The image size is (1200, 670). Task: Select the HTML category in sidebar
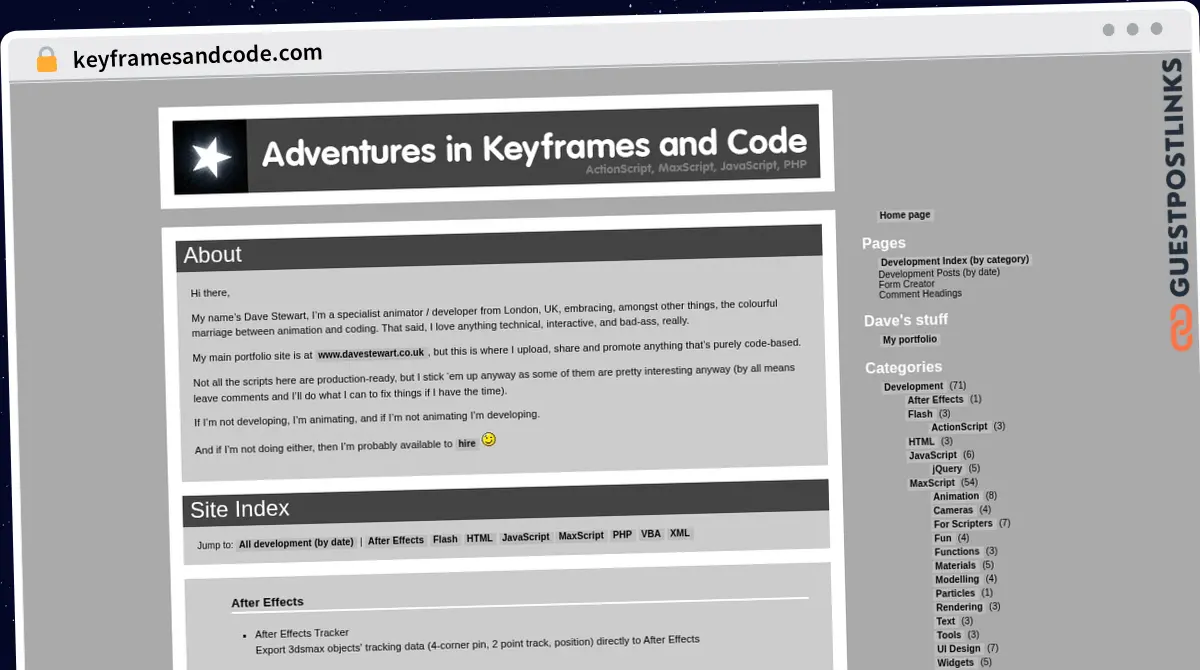click(x=921, y=441)
